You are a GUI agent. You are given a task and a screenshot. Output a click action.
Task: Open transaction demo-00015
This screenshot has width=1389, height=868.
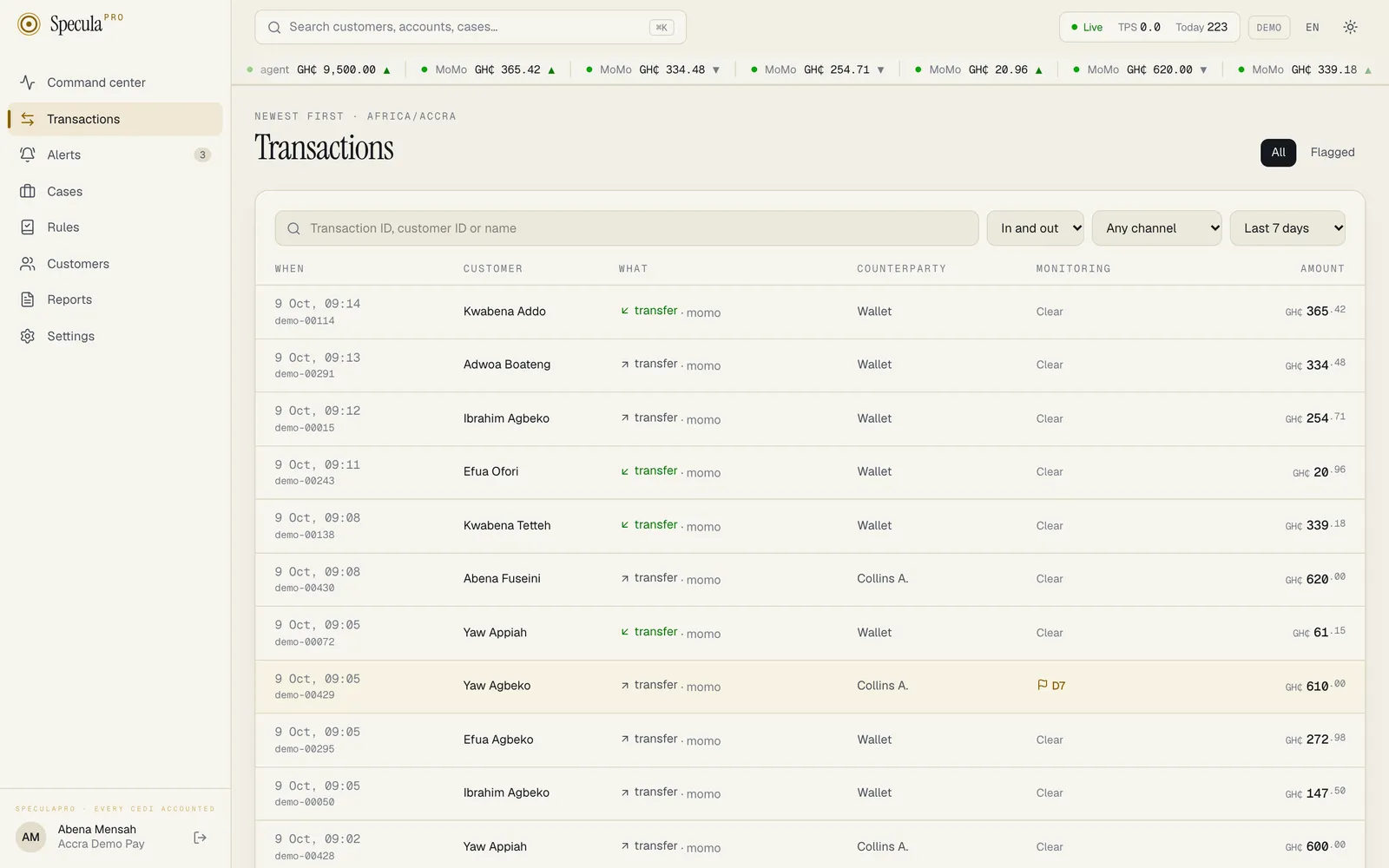click(305, 428)
